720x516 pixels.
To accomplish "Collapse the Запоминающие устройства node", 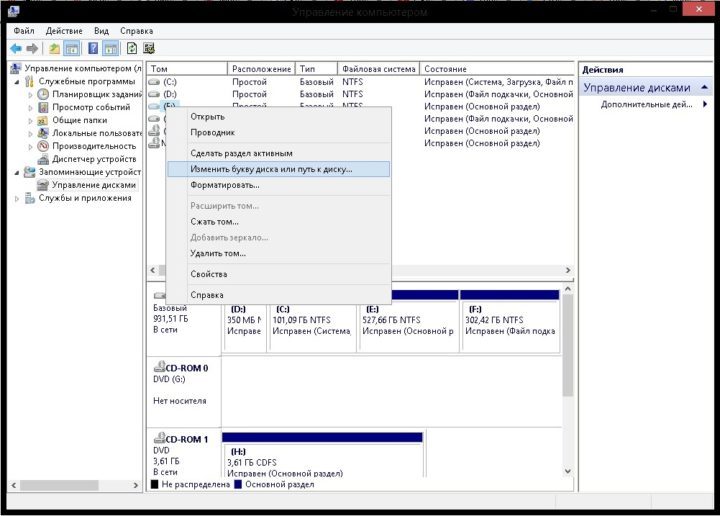I will (17, 172).
